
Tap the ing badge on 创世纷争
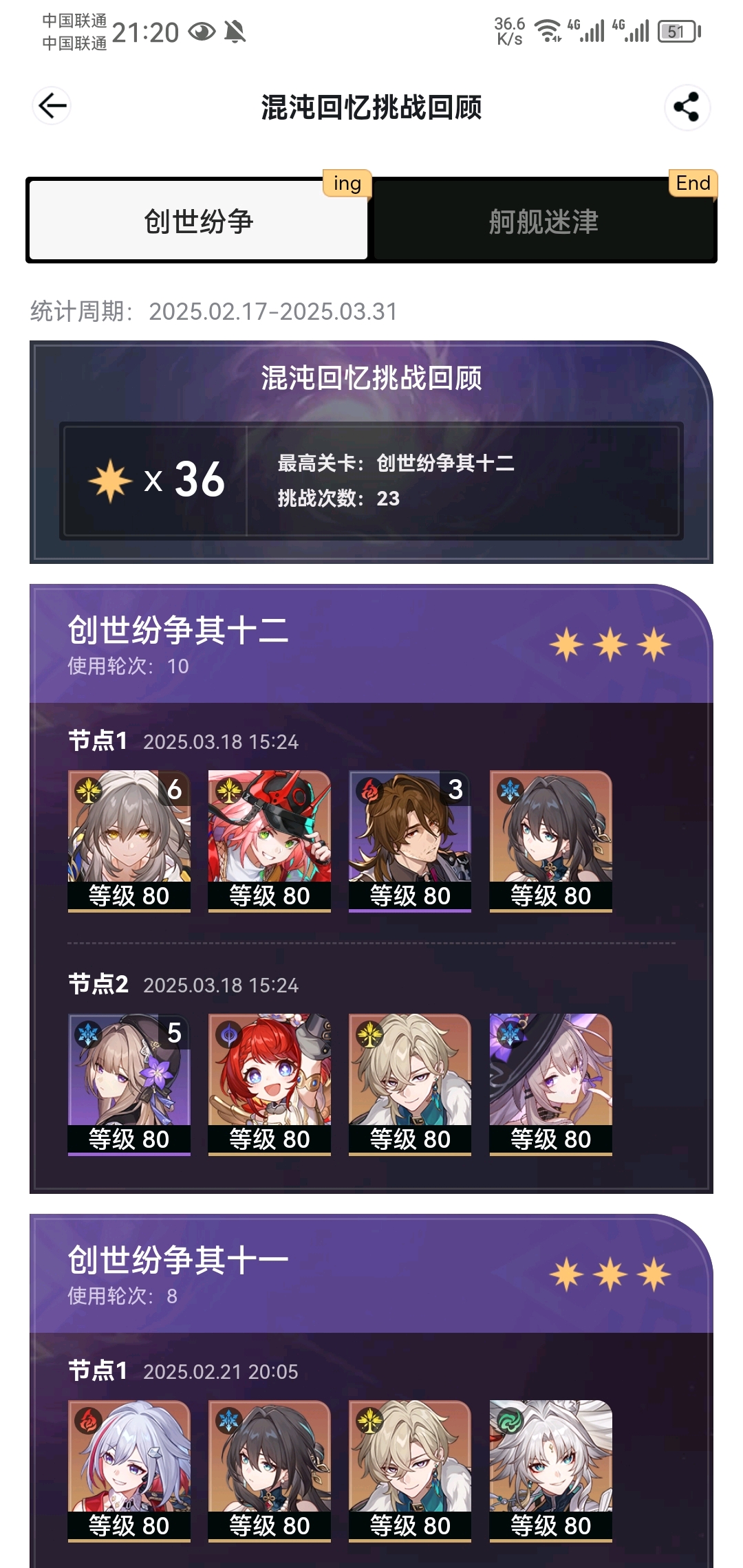[x=347, y=183]
